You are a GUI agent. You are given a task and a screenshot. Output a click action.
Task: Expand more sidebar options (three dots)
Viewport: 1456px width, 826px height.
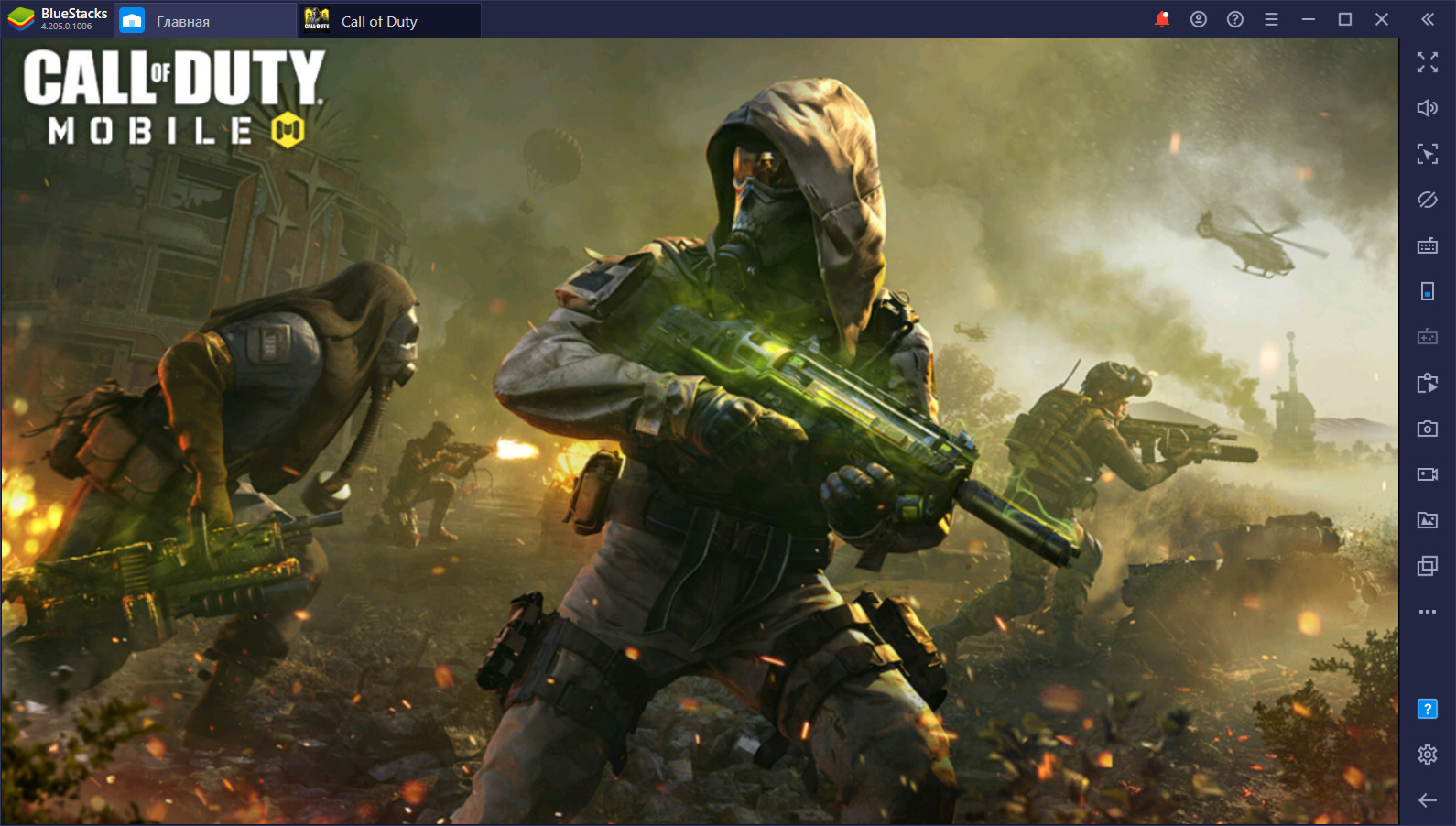(1427, 612)
